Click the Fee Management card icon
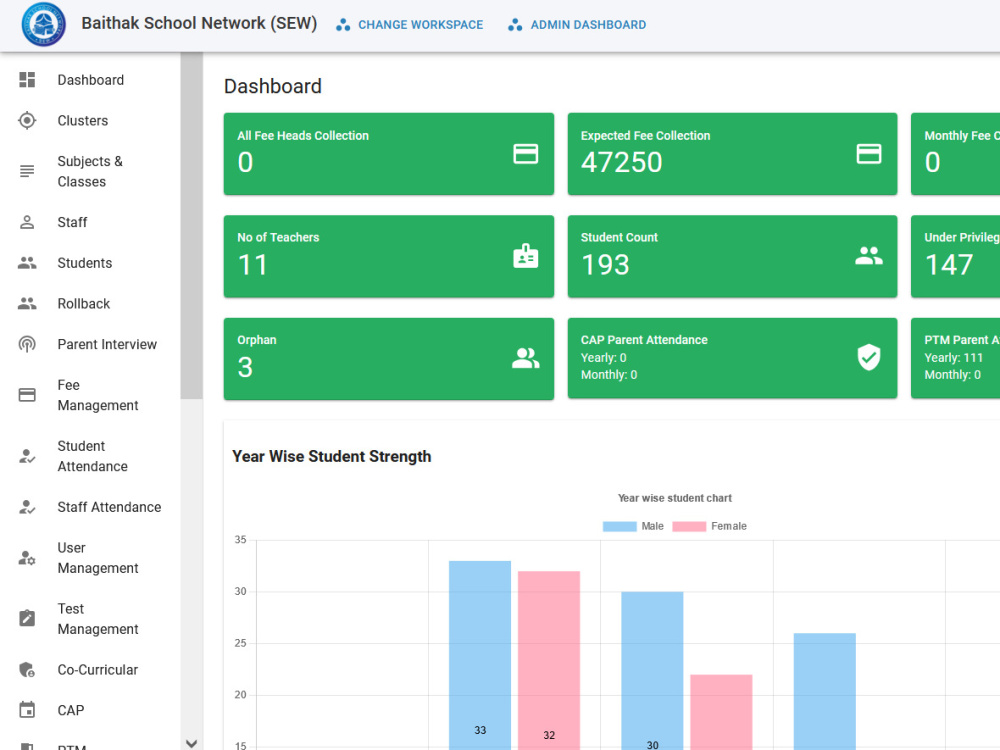This screenshot has height=750, width=1000. [x=27, y=395]
